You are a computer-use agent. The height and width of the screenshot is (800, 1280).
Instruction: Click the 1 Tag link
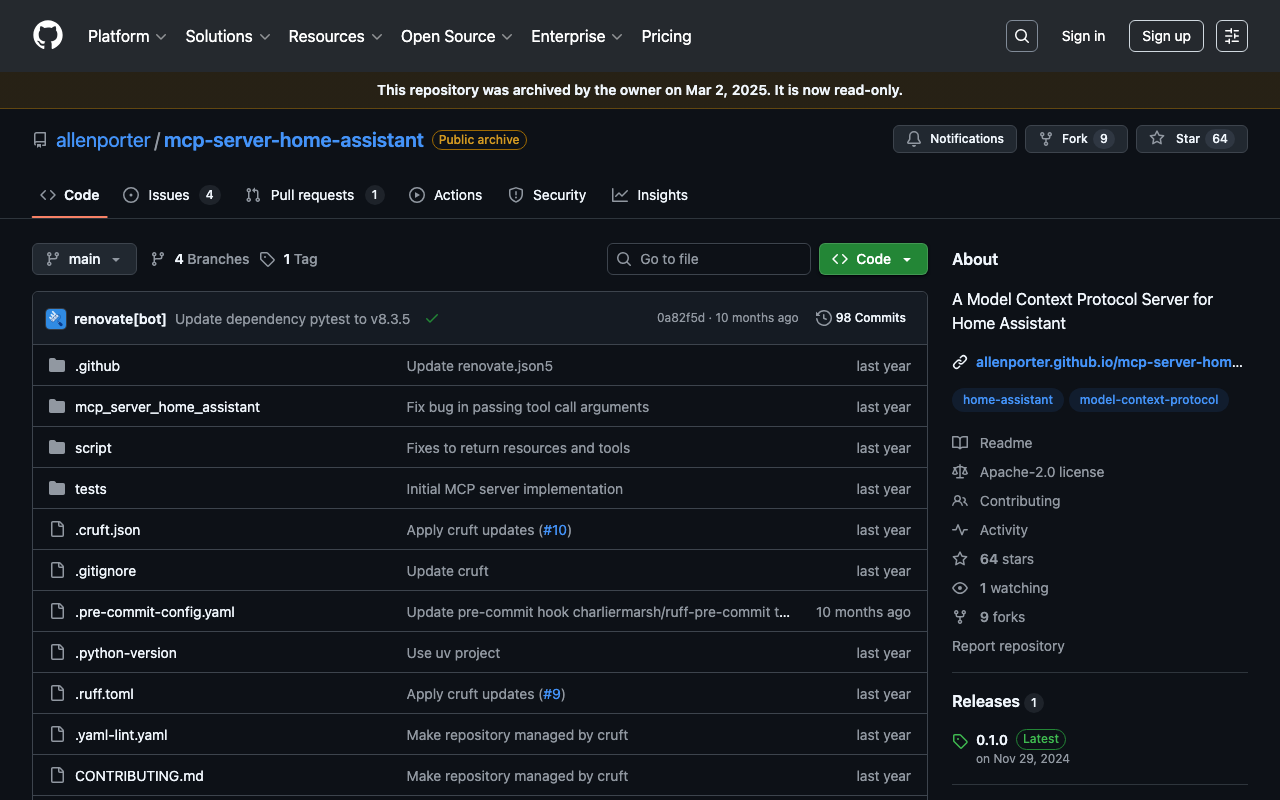pos(289,259)
